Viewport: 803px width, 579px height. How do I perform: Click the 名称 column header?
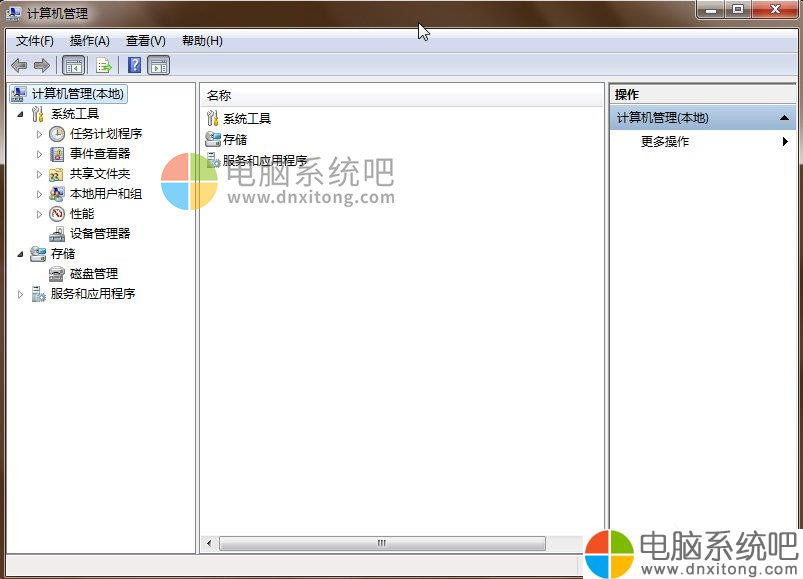click(x=402, y=96)
